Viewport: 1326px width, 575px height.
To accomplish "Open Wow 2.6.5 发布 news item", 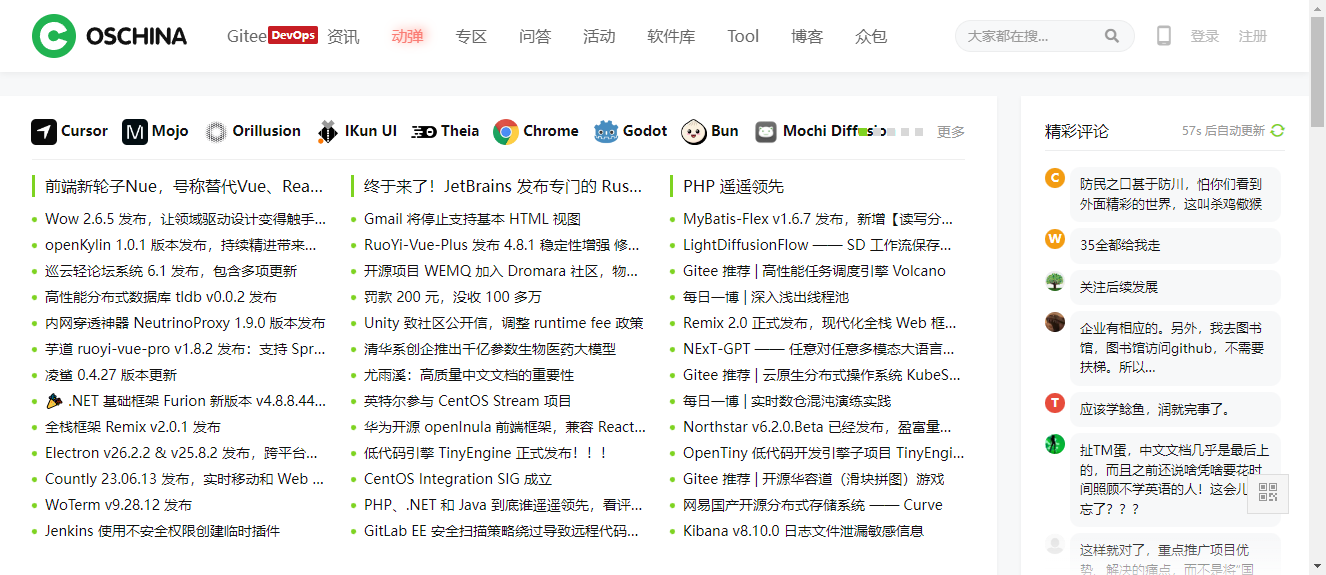I will point(186,219).
